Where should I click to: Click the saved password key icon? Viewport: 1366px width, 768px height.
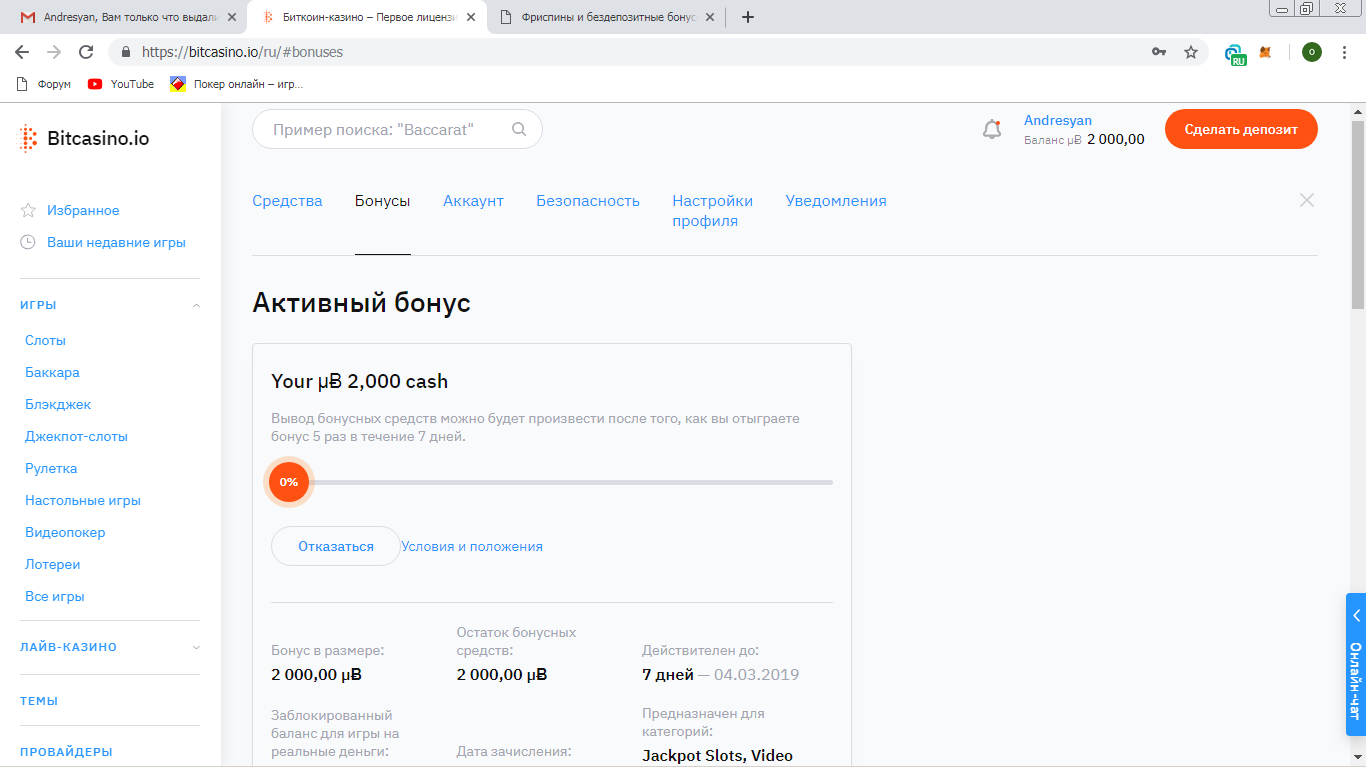[x=1159, y=52]
